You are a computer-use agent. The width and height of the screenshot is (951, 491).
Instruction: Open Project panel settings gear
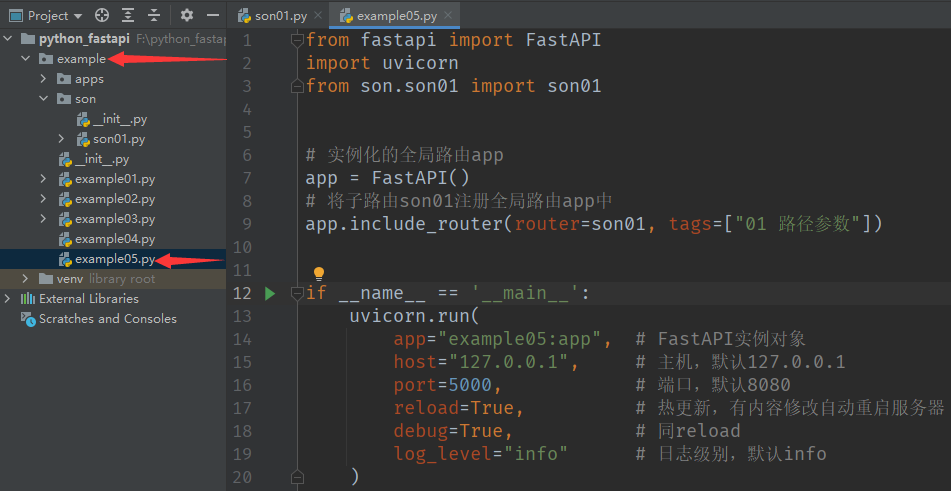coord(186,16)
